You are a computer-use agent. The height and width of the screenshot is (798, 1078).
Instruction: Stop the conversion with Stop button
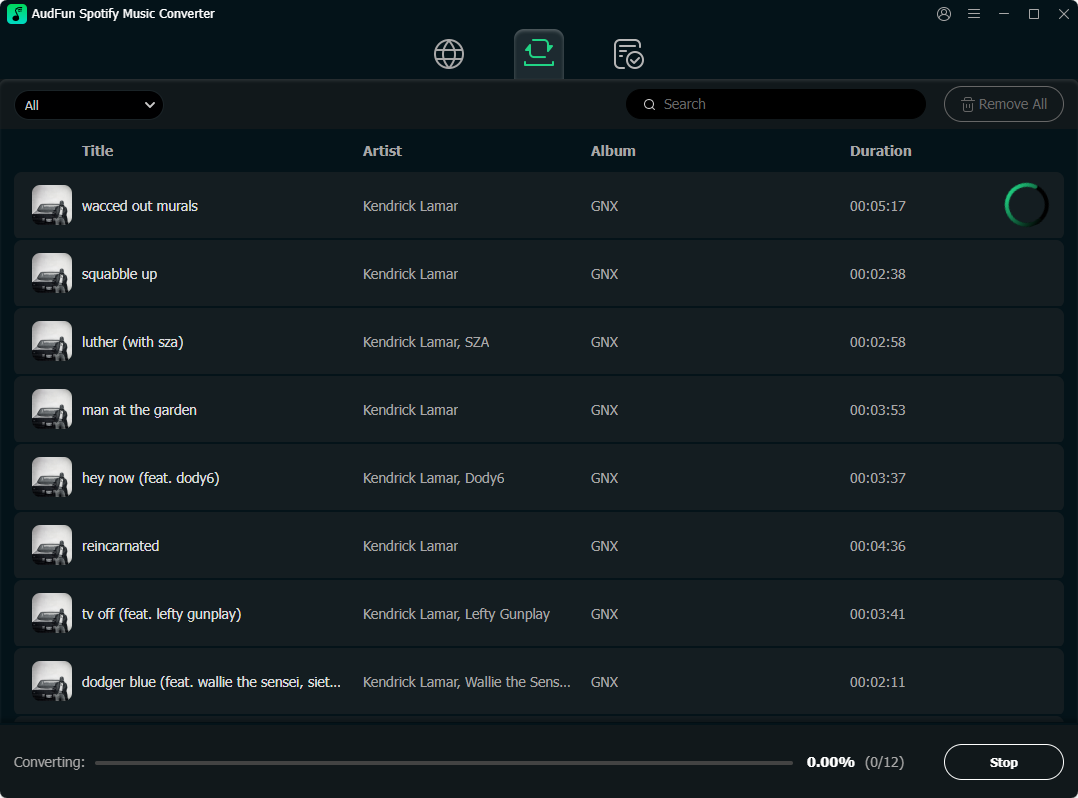(x=1003, y=762)
